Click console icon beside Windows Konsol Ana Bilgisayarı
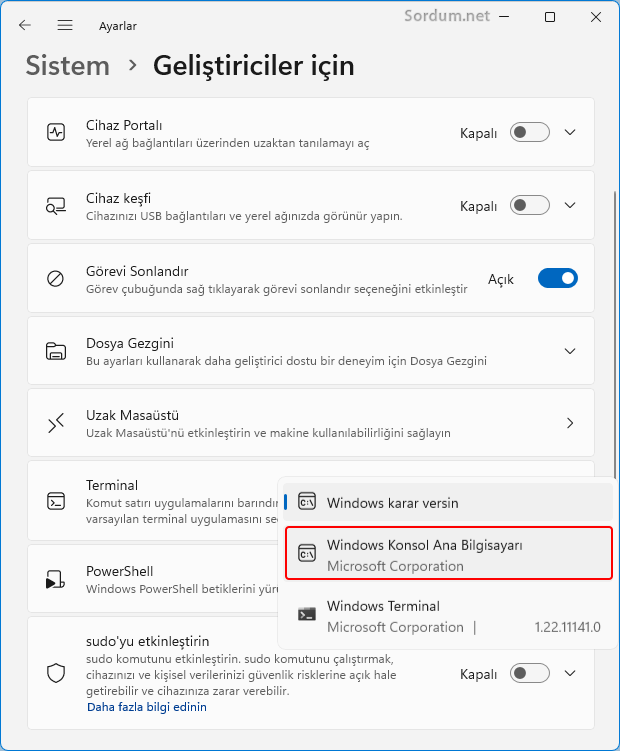This screenshot has width=620, height=751. tap(307, 554)
